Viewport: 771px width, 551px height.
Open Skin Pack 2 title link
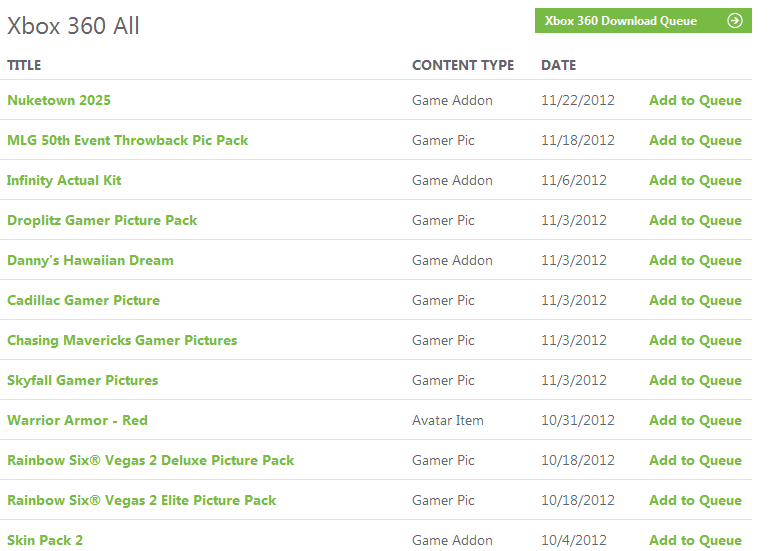coord(45,540)
